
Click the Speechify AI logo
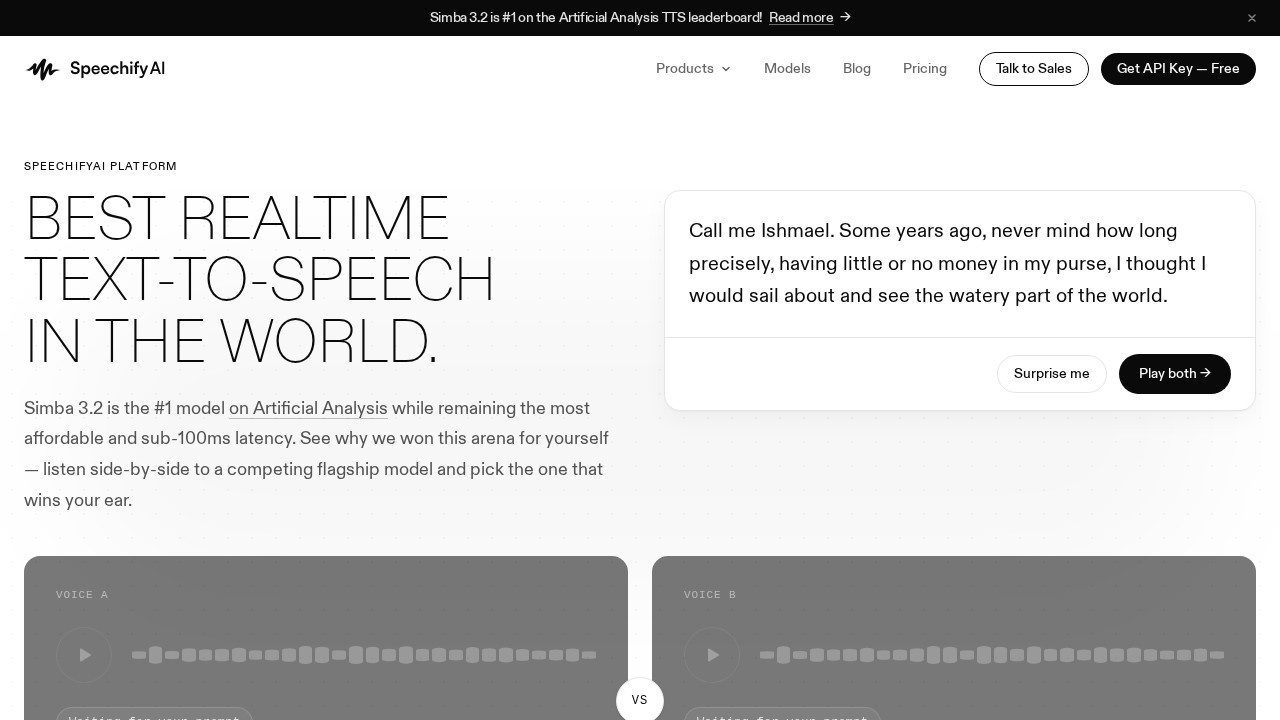[95, 69]
